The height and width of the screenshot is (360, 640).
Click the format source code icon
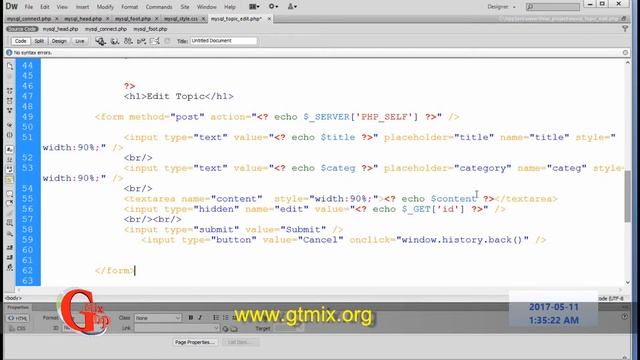coord(10,268)
